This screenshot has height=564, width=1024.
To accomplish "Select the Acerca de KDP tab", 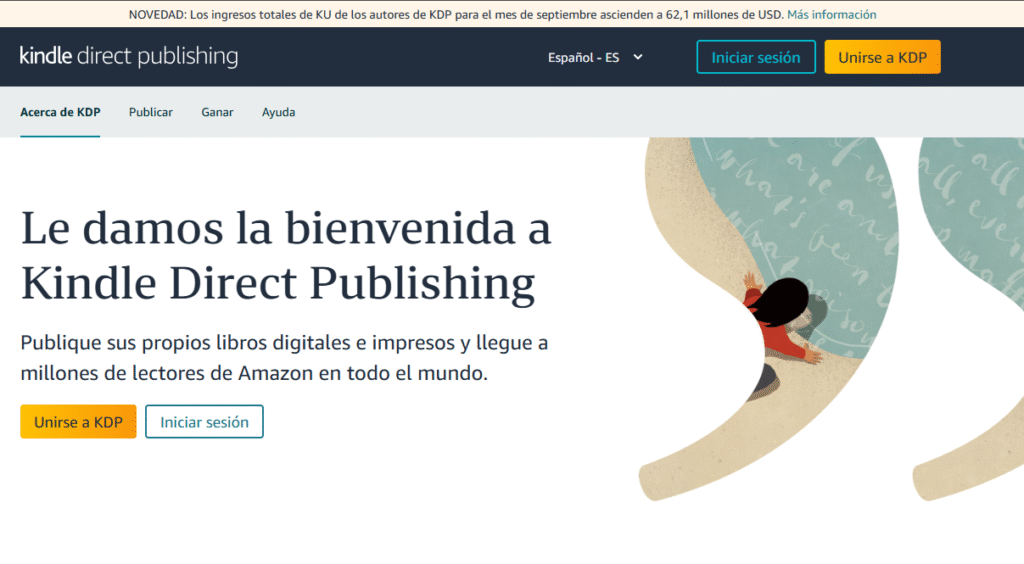I will pyautogui.click(x=60, y=112).
